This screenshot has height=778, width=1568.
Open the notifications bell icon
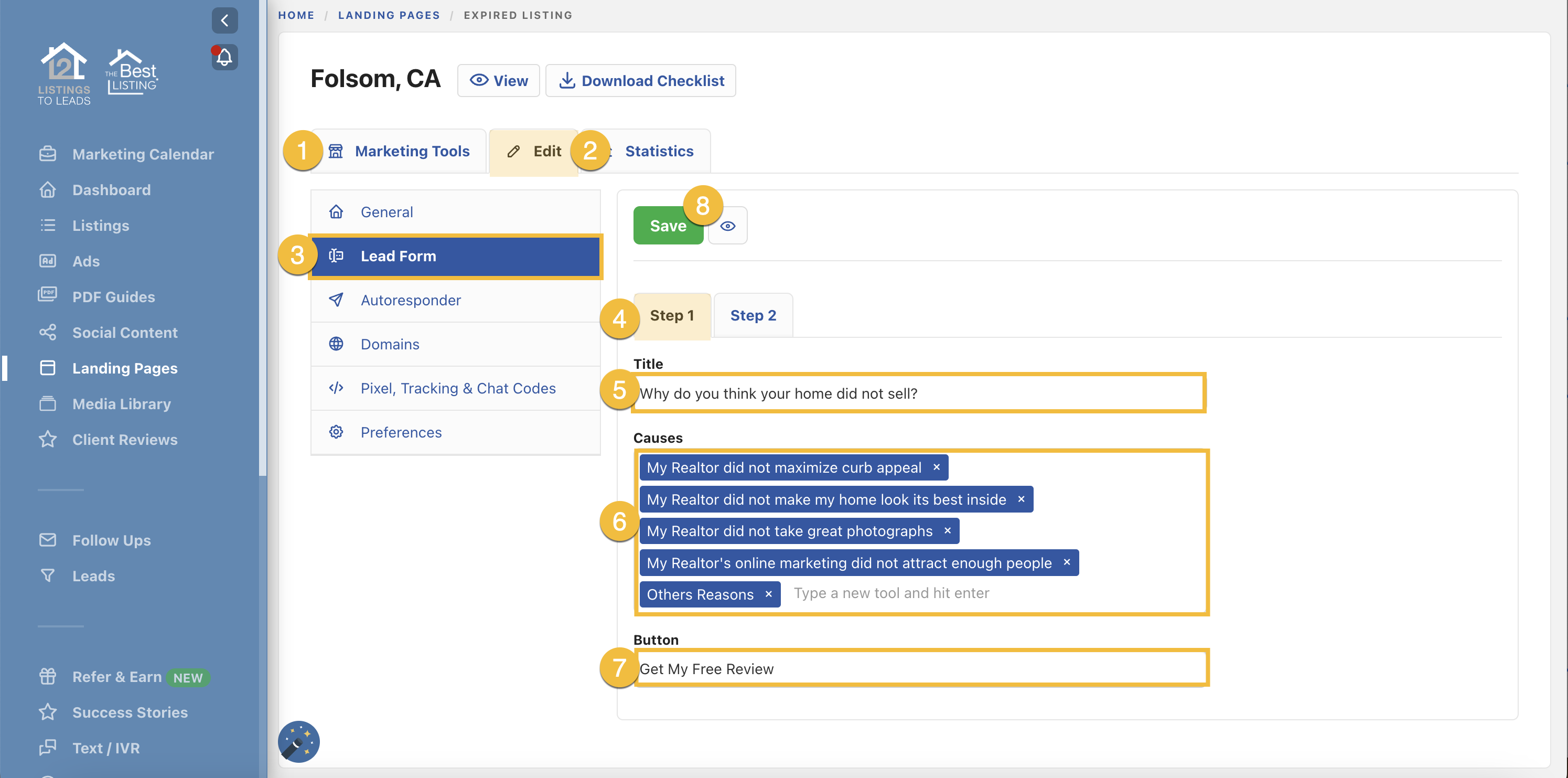224,58
